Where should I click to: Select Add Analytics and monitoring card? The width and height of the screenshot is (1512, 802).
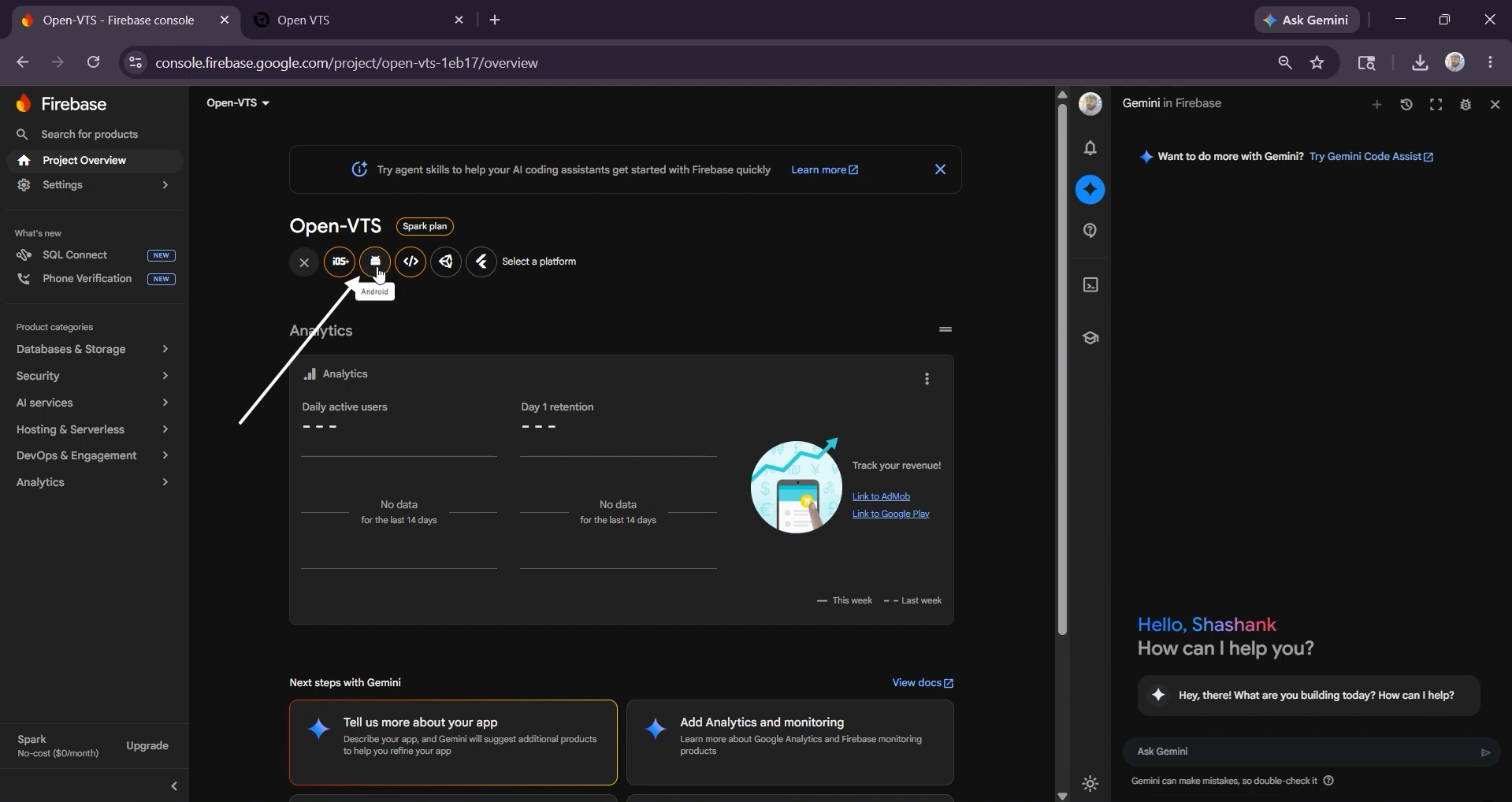pos(790,743)
